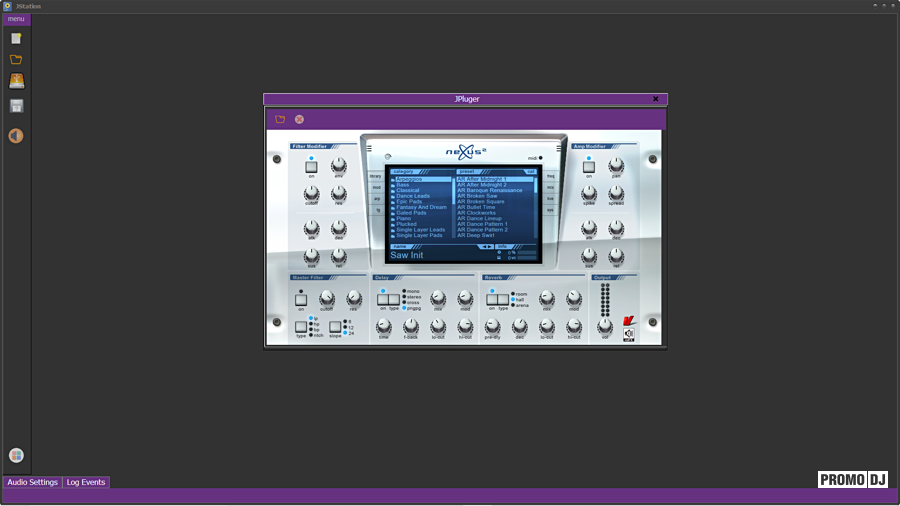This screenshot has width=900, height=506.
Task: Click the red V logo in Output section
Action: coord(629,321)
